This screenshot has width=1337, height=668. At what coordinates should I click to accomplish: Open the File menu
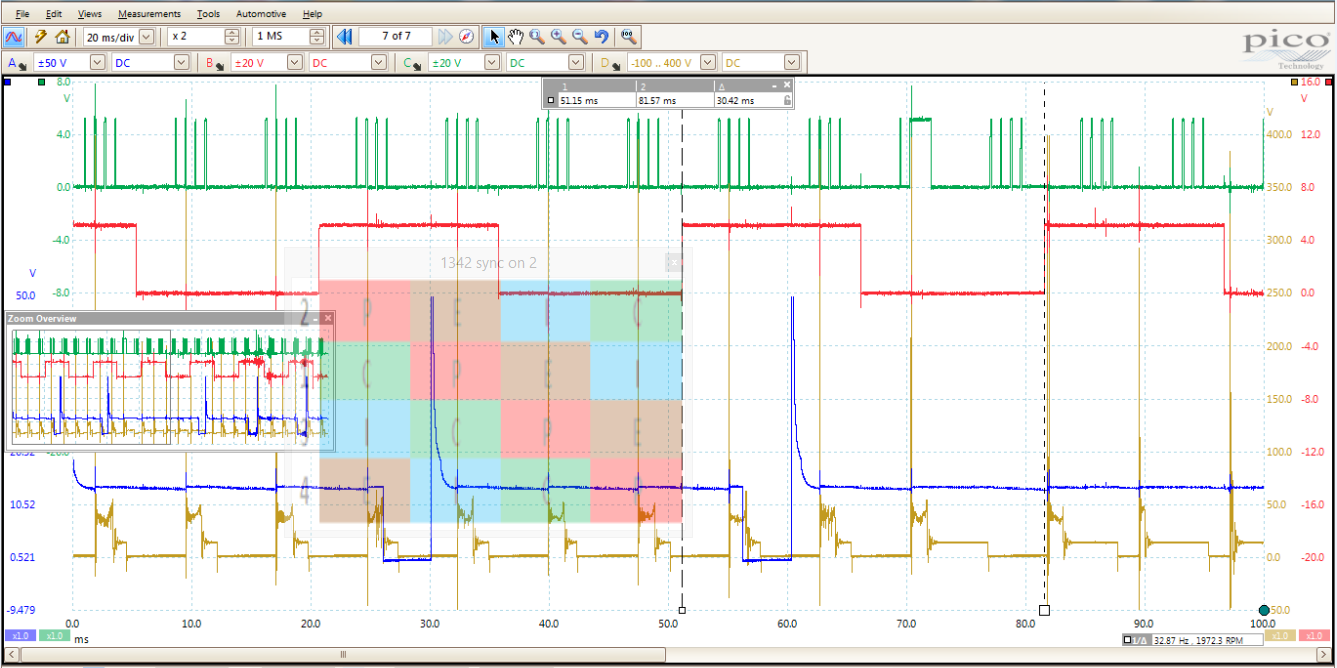pyautogui.click(x=22, y=14)
